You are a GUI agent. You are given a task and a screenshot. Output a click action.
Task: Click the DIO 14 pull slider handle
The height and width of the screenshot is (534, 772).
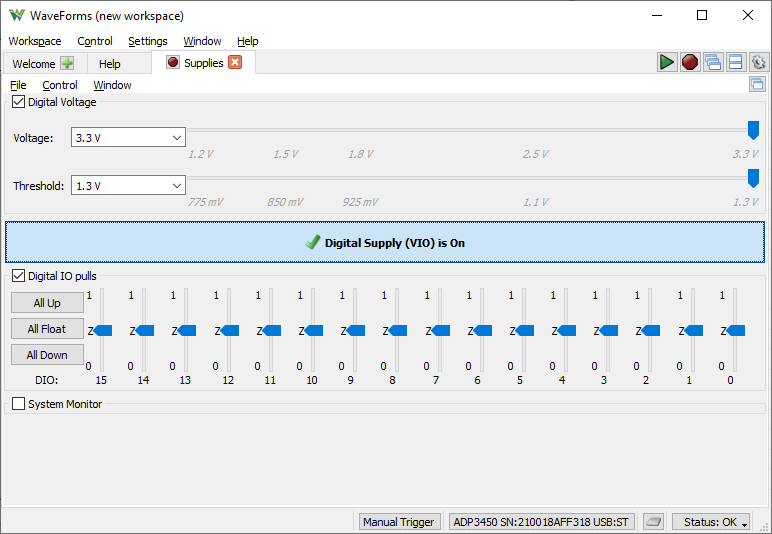[x=145, y=330]
